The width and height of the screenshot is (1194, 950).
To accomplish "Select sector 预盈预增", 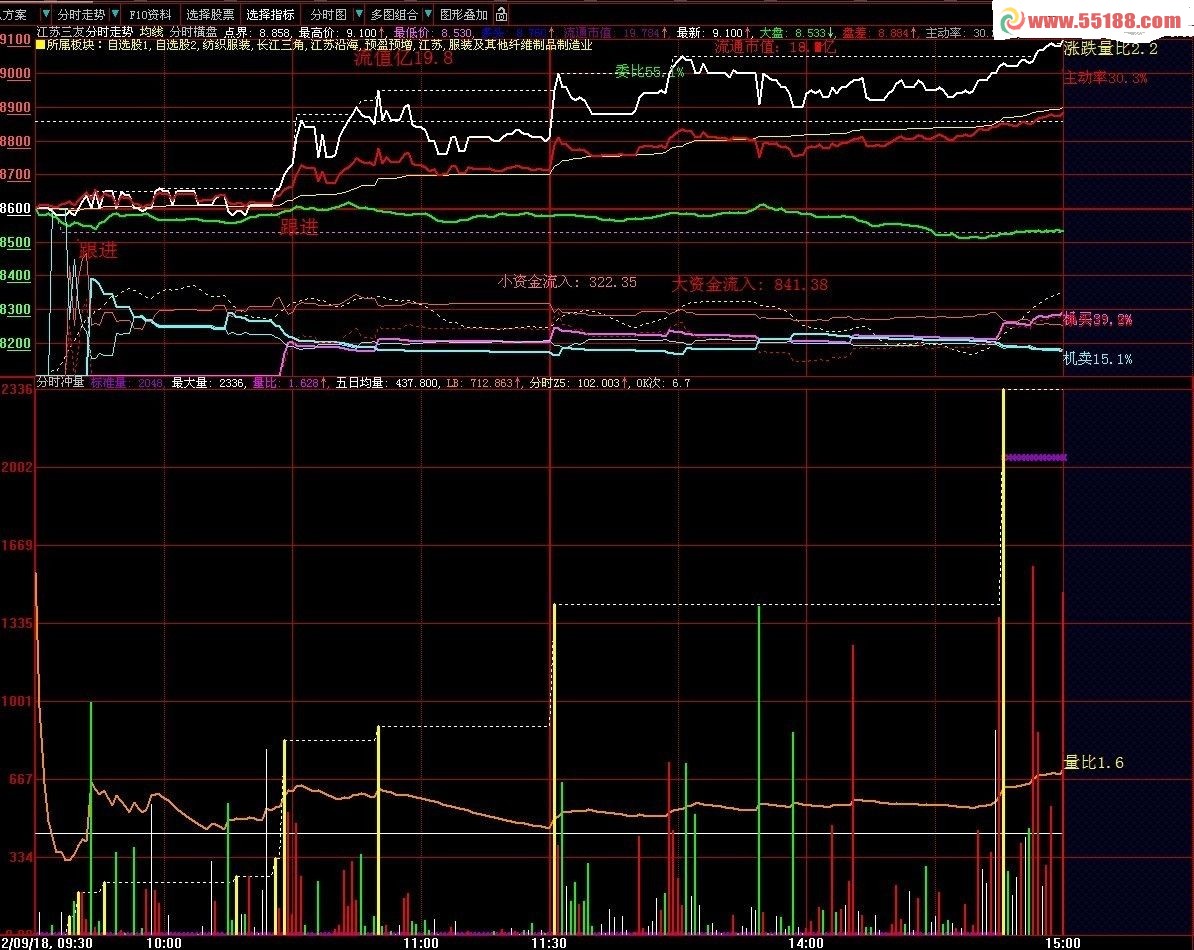I will [388, 45].
